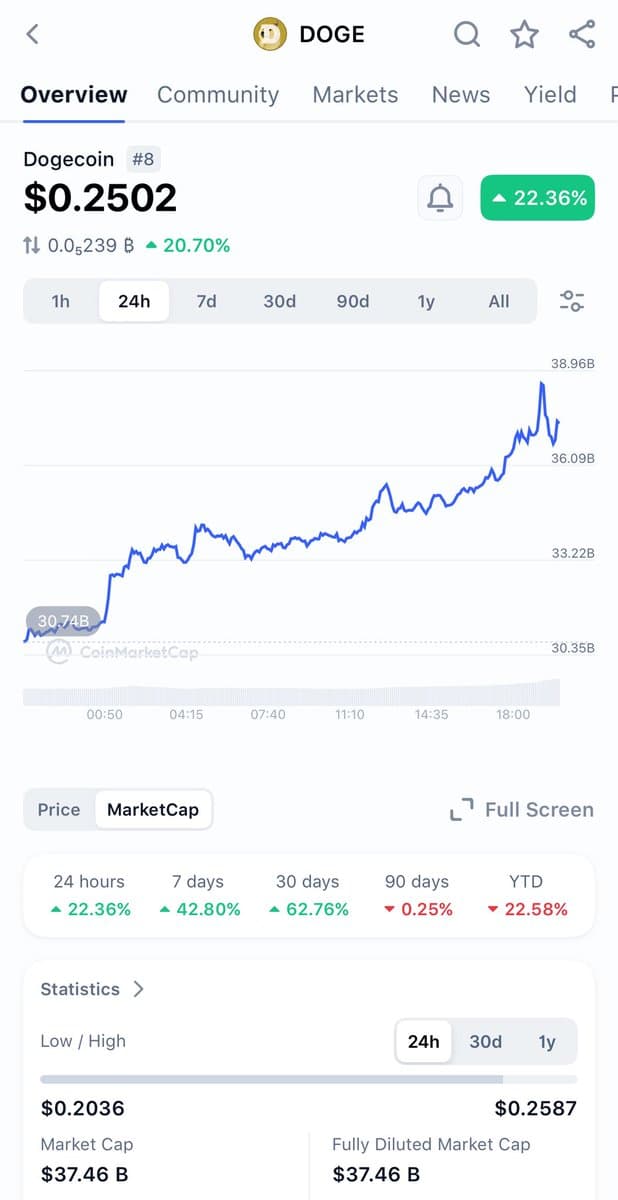Tap the share icon
This screenshot has height=1200, width=618.
[582, 34]
